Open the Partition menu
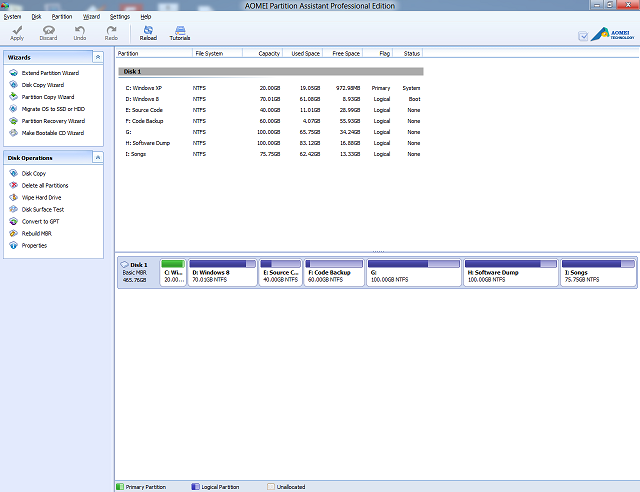This screenshot has height=492, width=640. [x=62, y=17]
